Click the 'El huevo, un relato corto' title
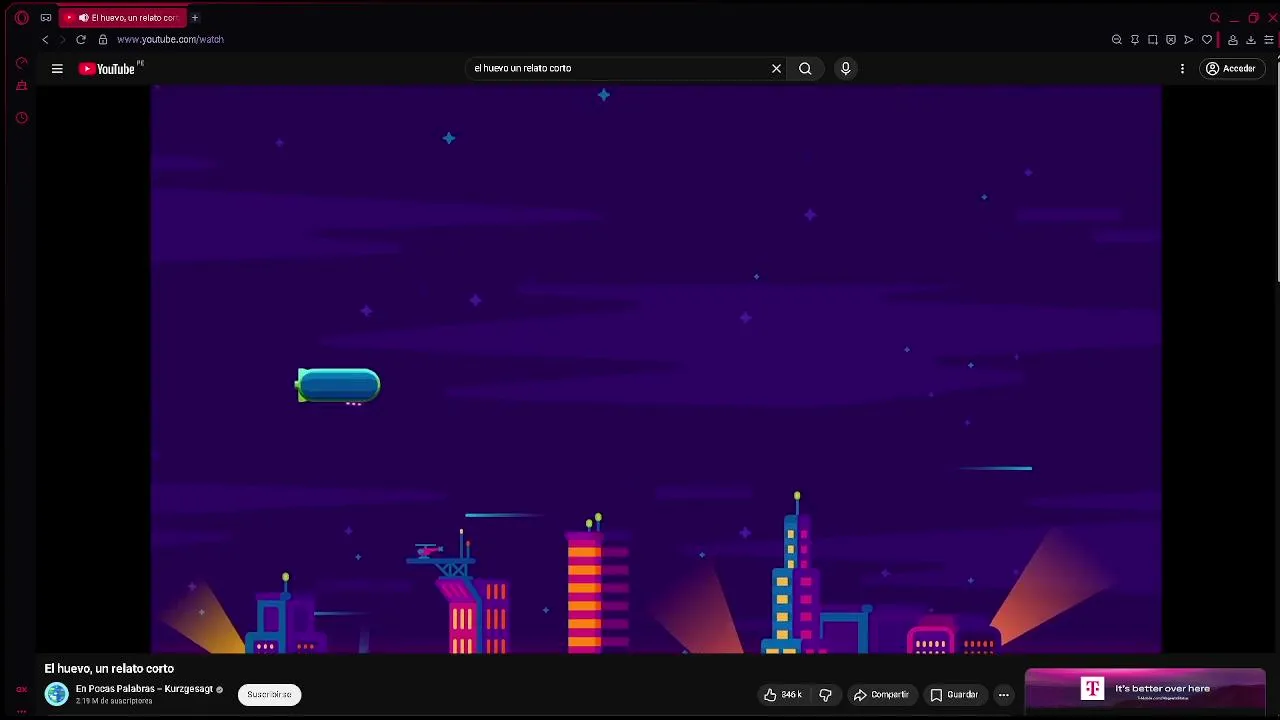Image resolution: width=1280 pixels, height=720 pixels. click(109, 668)
